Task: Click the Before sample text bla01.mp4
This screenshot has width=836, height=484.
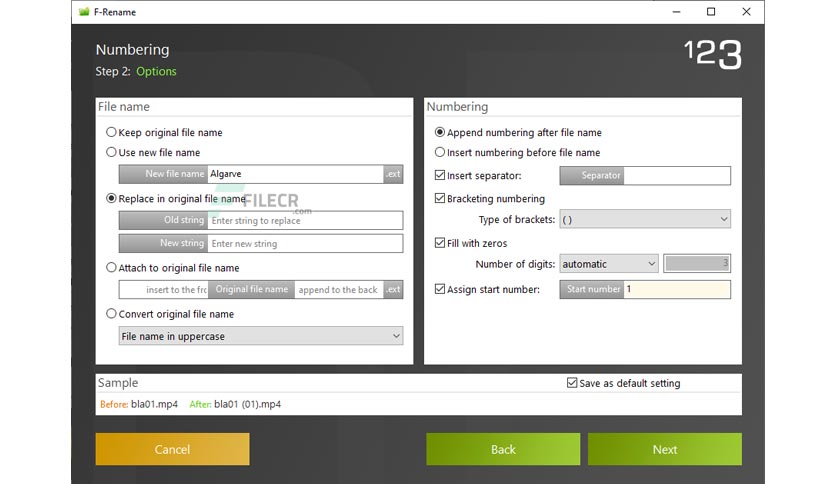Action: [x=154, y=404]
